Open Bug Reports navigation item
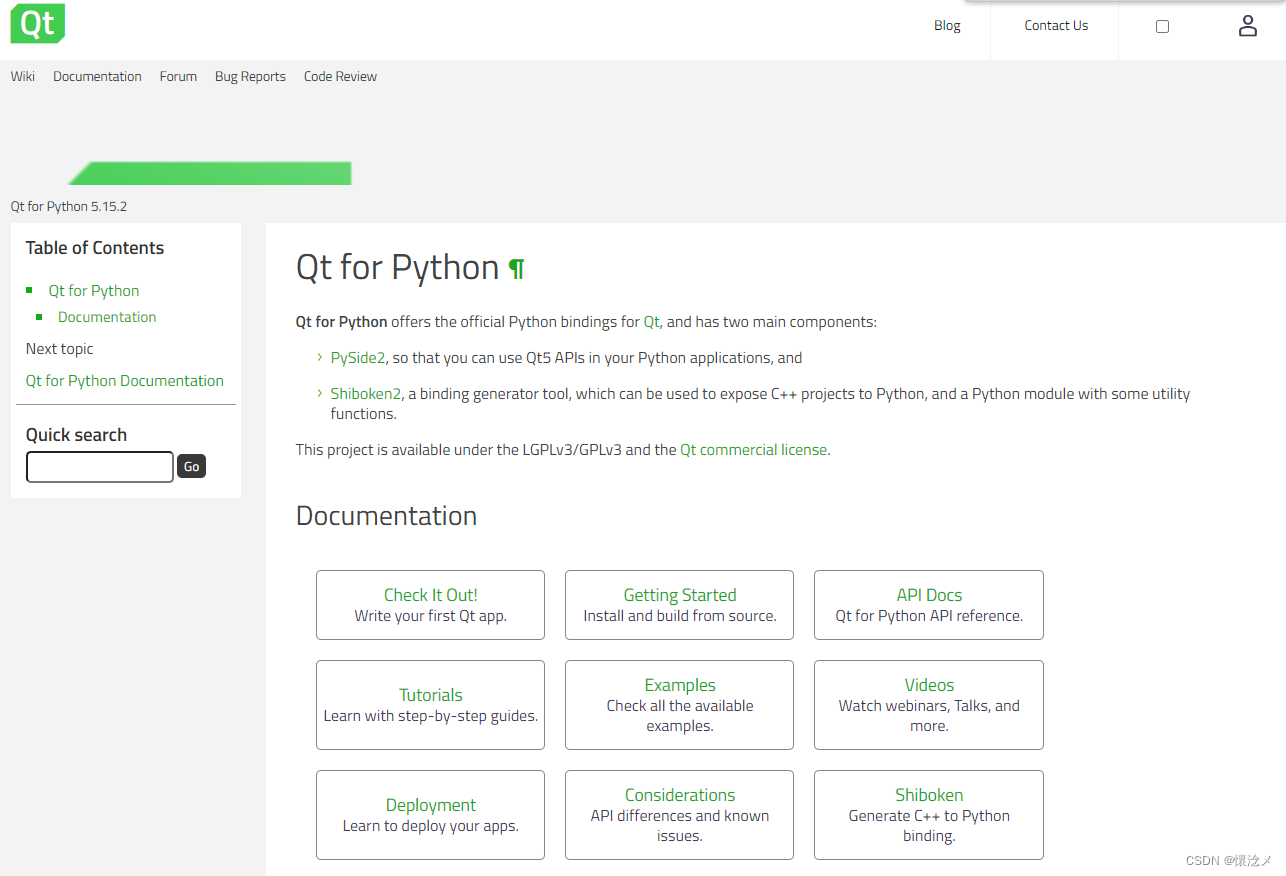 pyautogui.click(x=250, y=76)
